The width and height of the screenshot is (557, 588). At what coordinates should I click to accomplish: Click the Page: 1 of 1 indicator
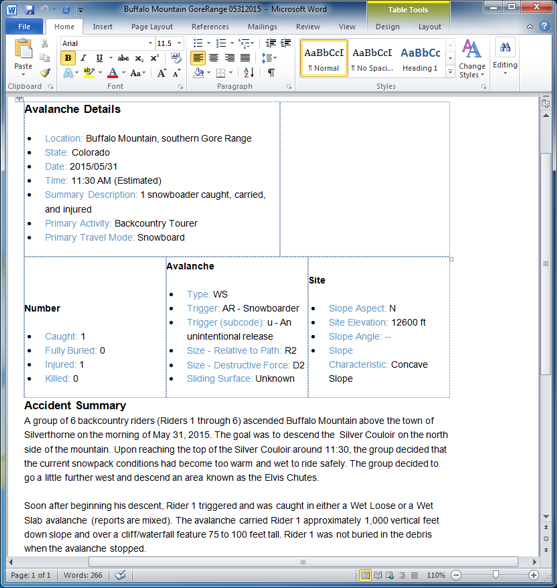(30, 575)
